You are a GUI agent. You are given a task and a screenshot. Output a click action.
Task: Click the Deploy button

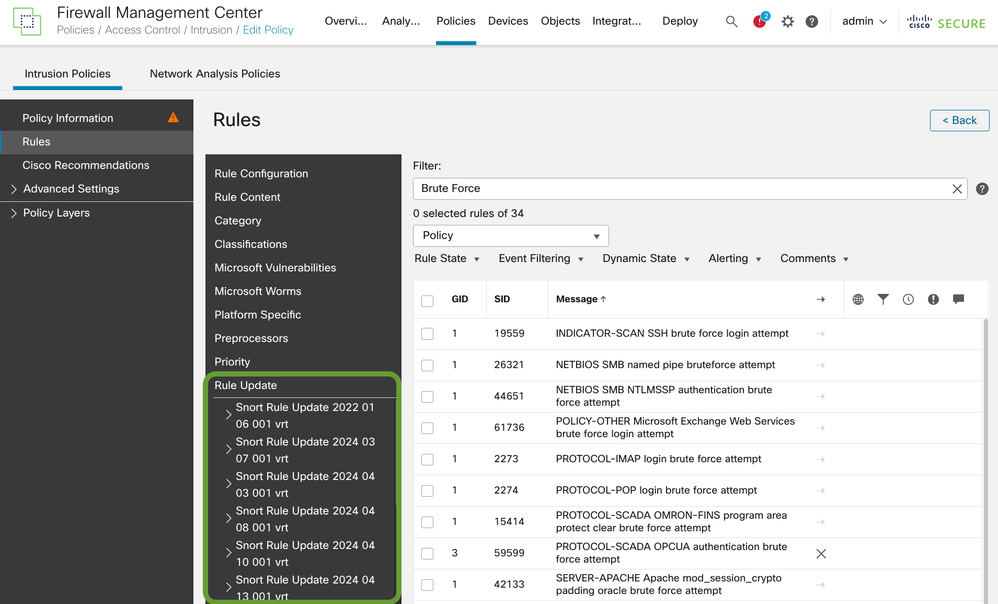tap(680, 21)
